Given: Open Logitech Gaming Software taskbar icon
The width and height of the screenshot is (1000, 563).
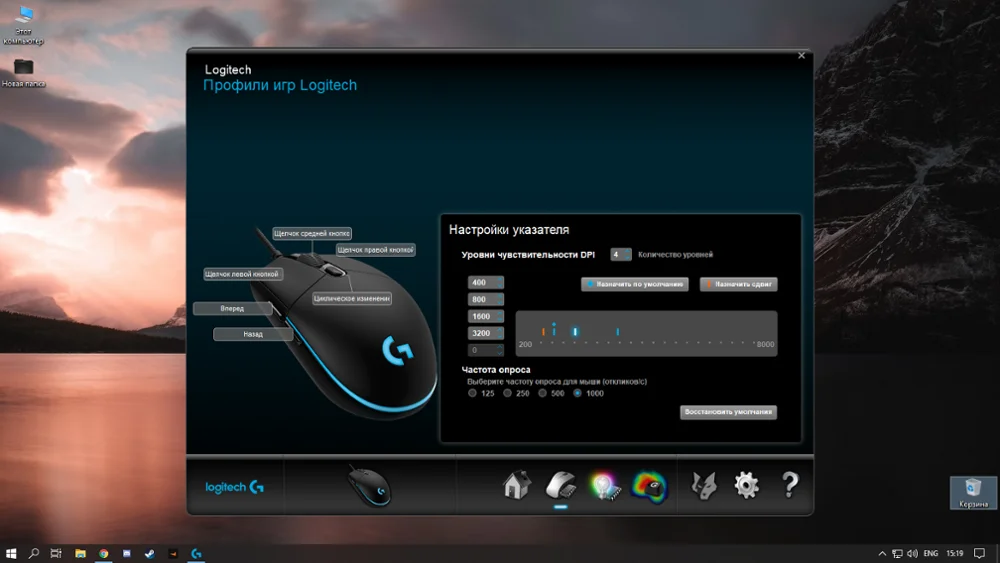Looking at the screenshot, I should (x=196, y=553).
